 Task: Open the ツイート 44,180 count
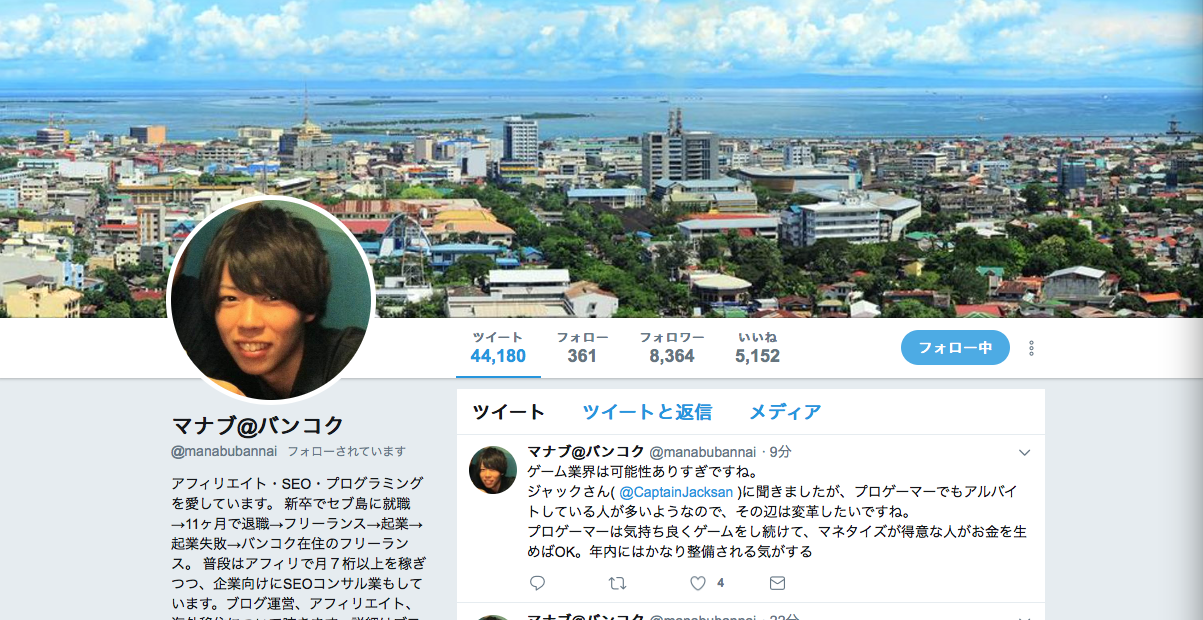point(498,347)
